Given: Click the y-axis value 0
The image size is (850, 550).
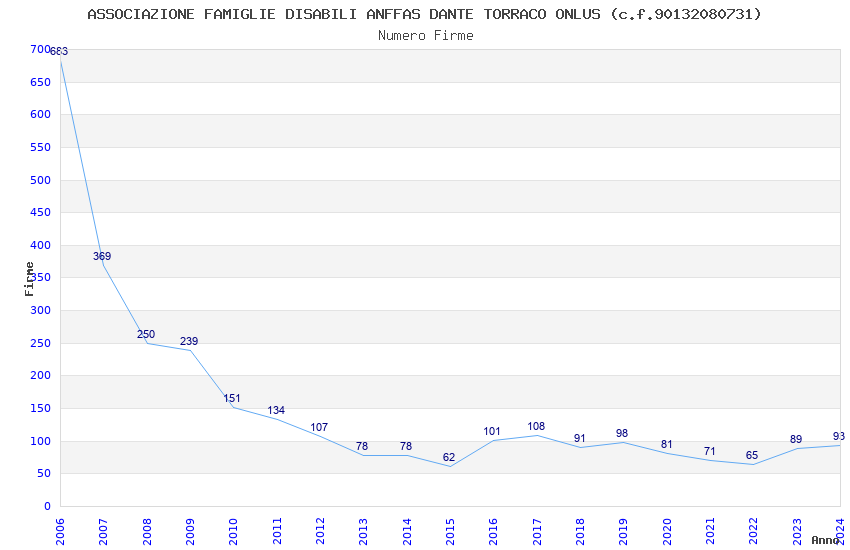Looking at the screenshot, I should (48, 507).
